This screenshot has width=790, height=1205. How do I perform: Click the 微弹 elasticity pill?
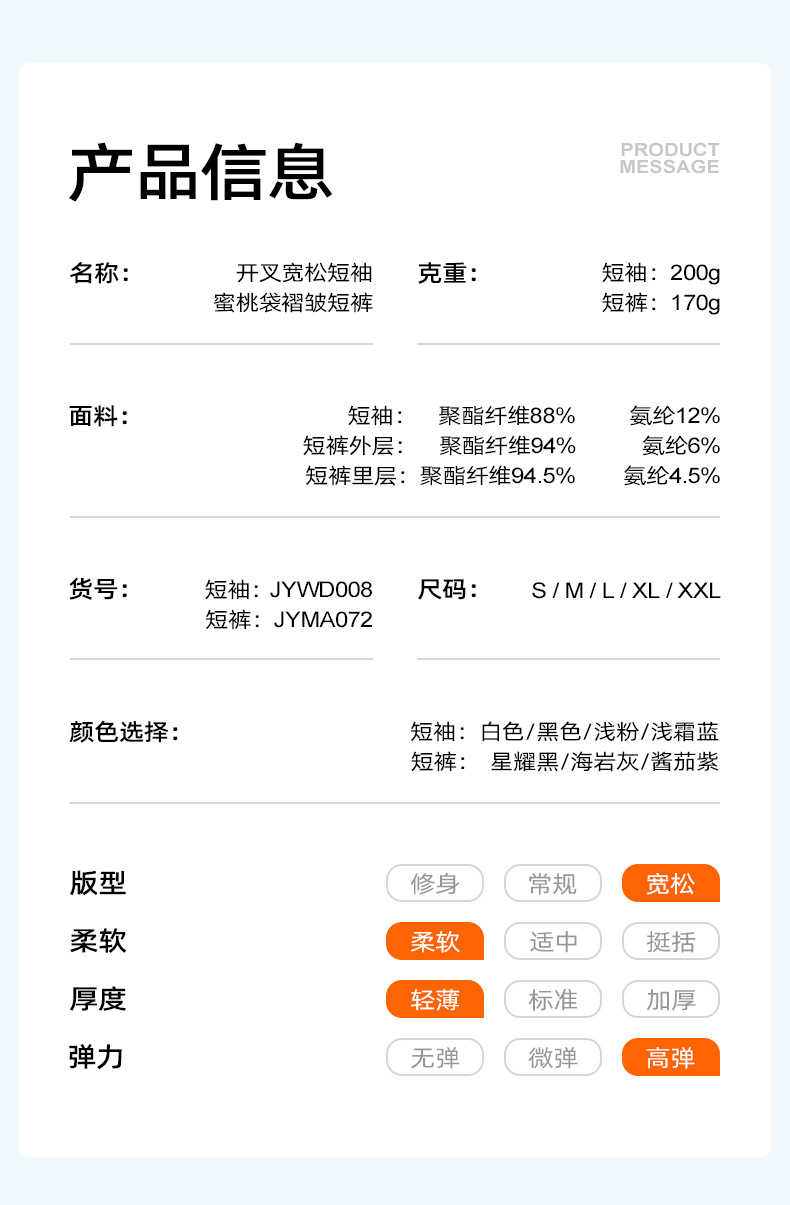click(x=553, y=1057)
